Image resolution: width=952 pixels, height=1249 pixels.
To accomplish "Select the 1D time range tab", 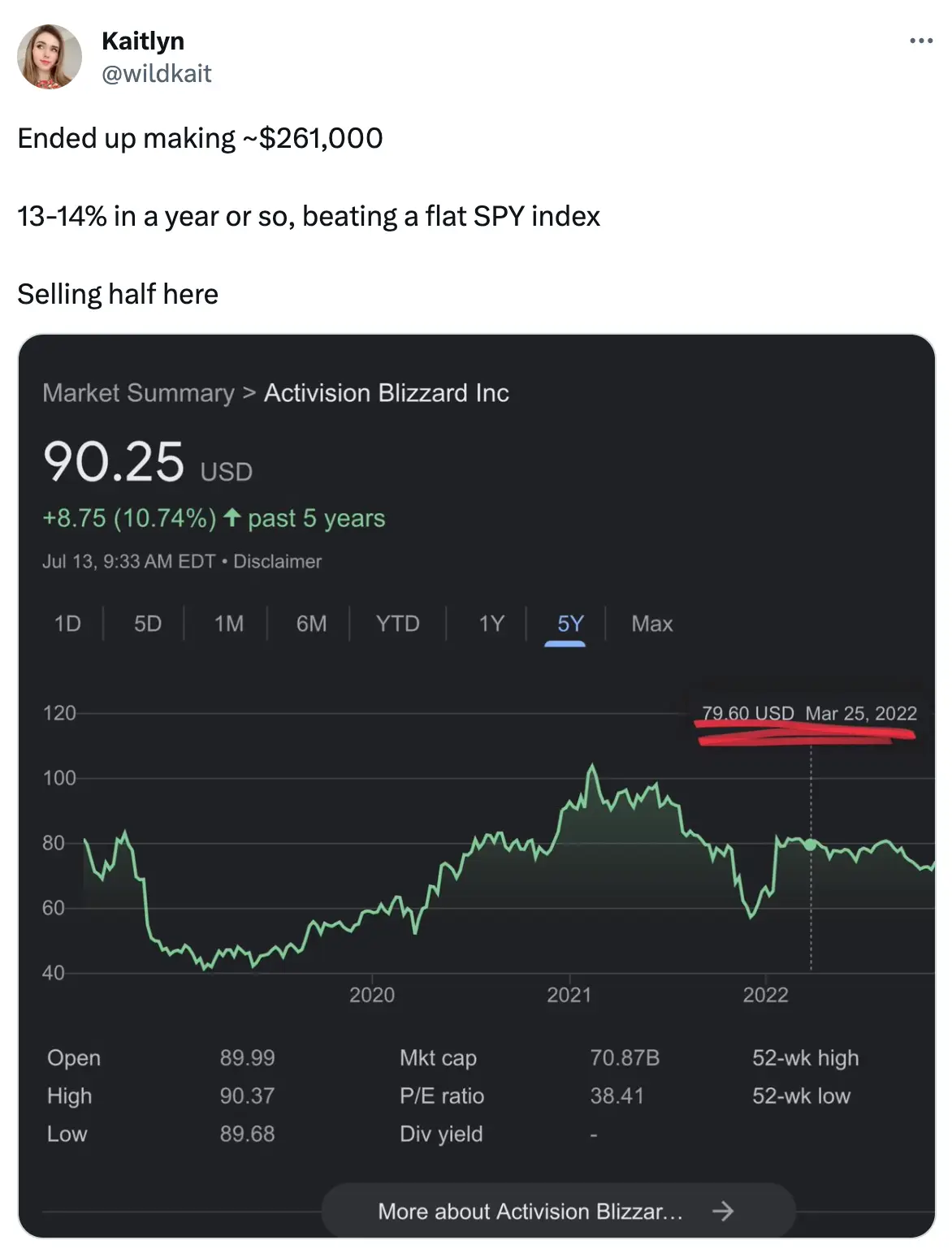I will tap(67, 624).
